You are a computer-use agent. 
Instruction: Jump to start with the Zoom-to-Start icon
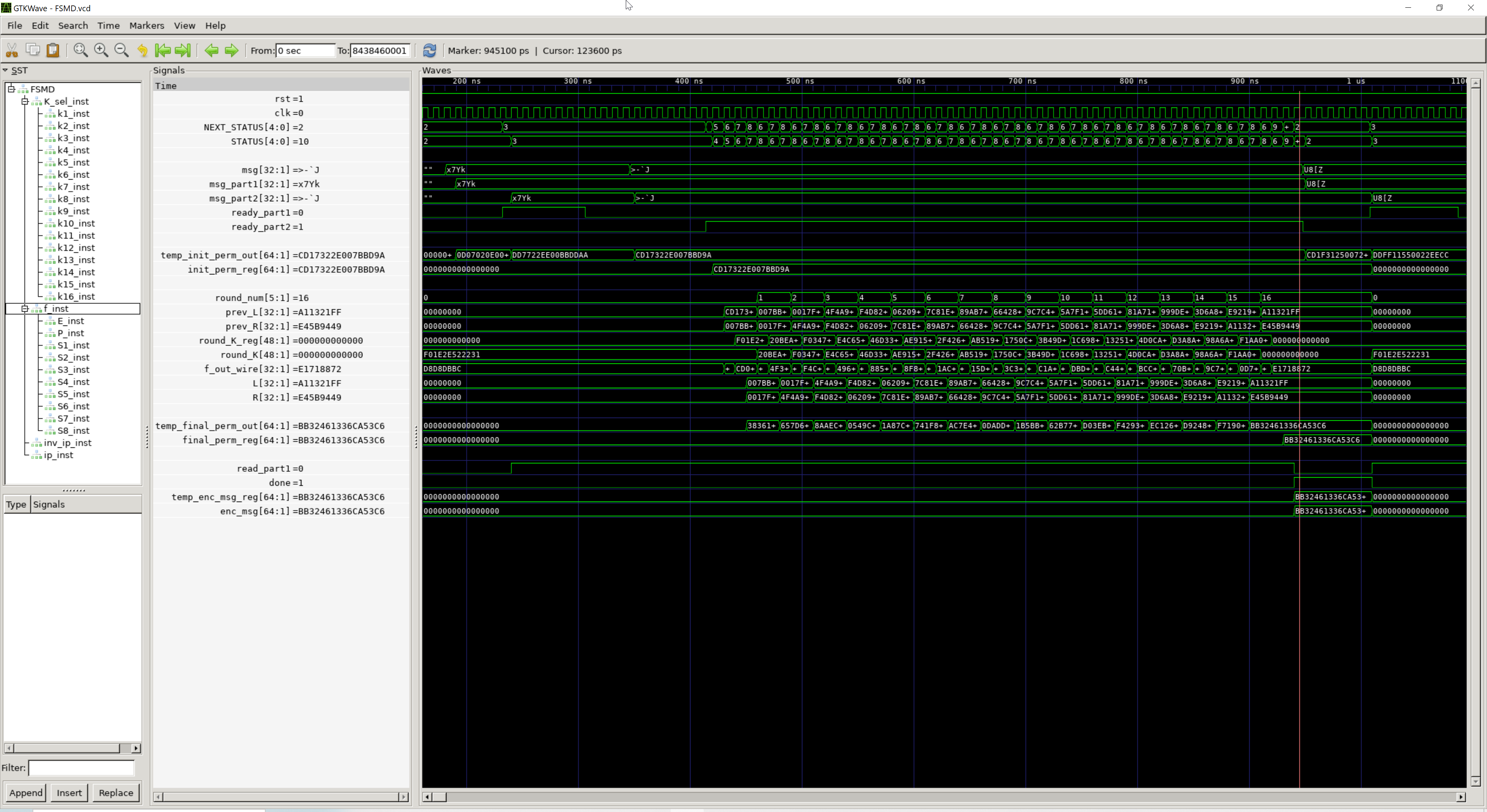pos(163,50)
